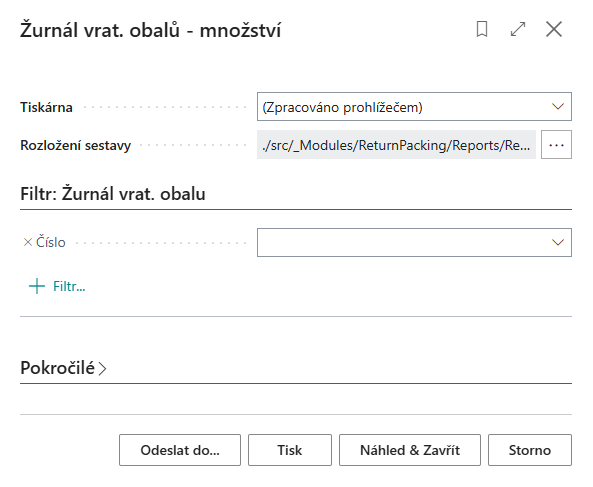Viewport: 593px width, 487px height.
Task: Expand the Pokročilé section
Action: pos(64,368)
